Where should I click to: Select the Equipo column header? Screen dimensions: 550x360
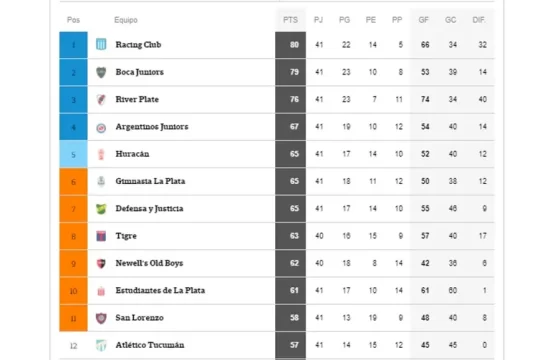point(126,20)
